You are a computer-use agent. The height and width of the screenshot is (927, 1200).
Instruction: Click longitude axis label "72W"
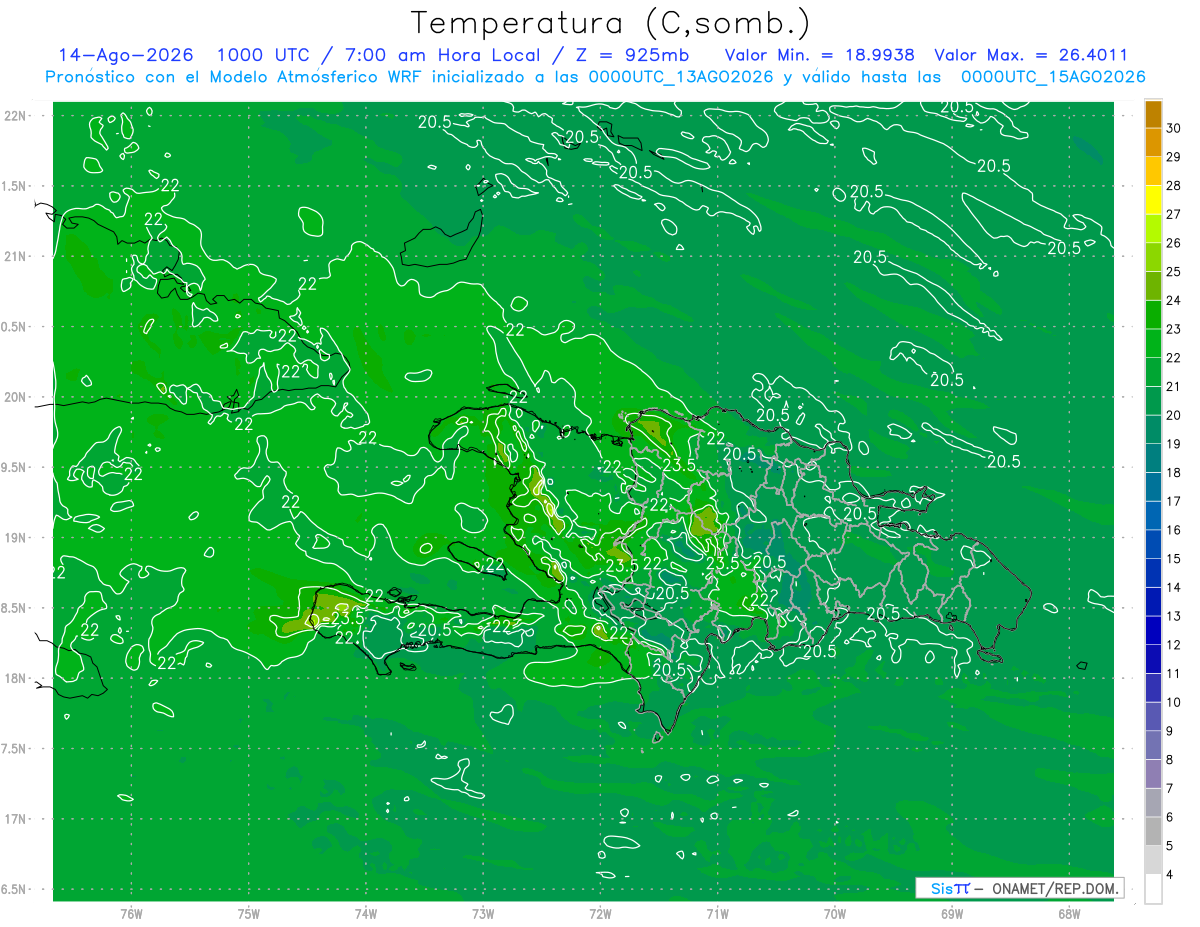(600, 914)
